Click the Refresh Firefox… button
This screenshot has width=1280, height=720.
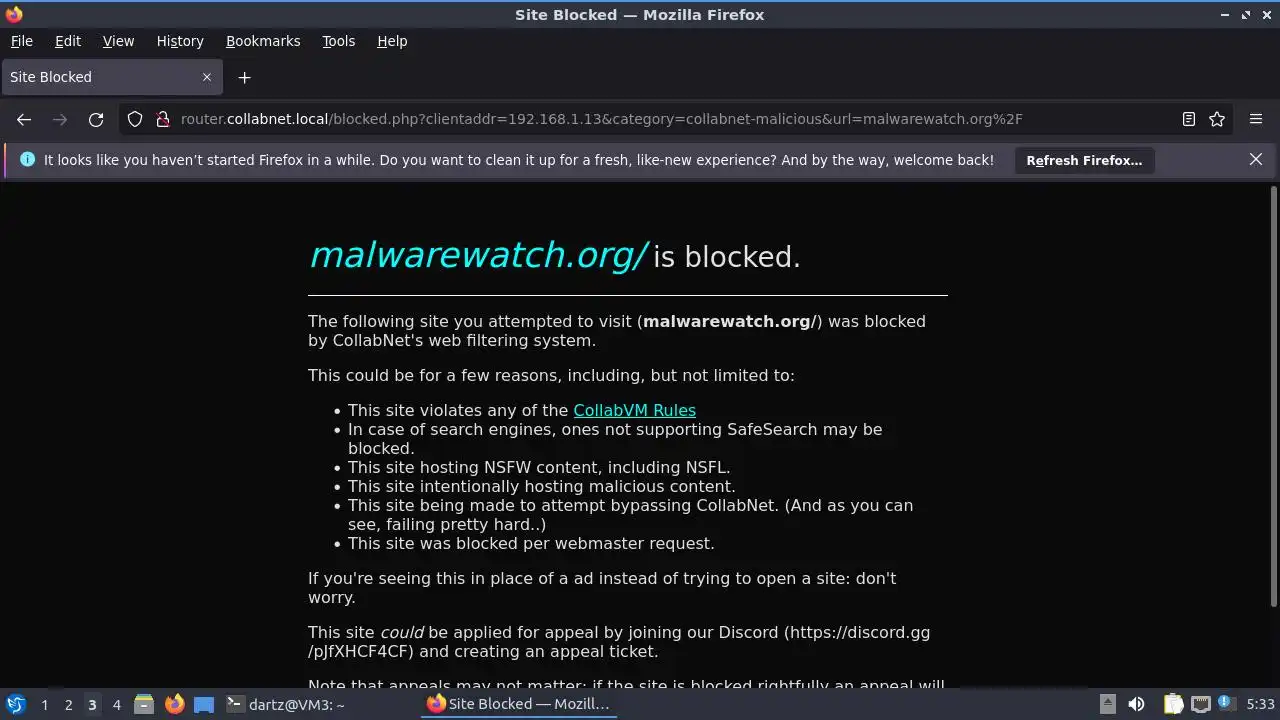click(1084, 160)
